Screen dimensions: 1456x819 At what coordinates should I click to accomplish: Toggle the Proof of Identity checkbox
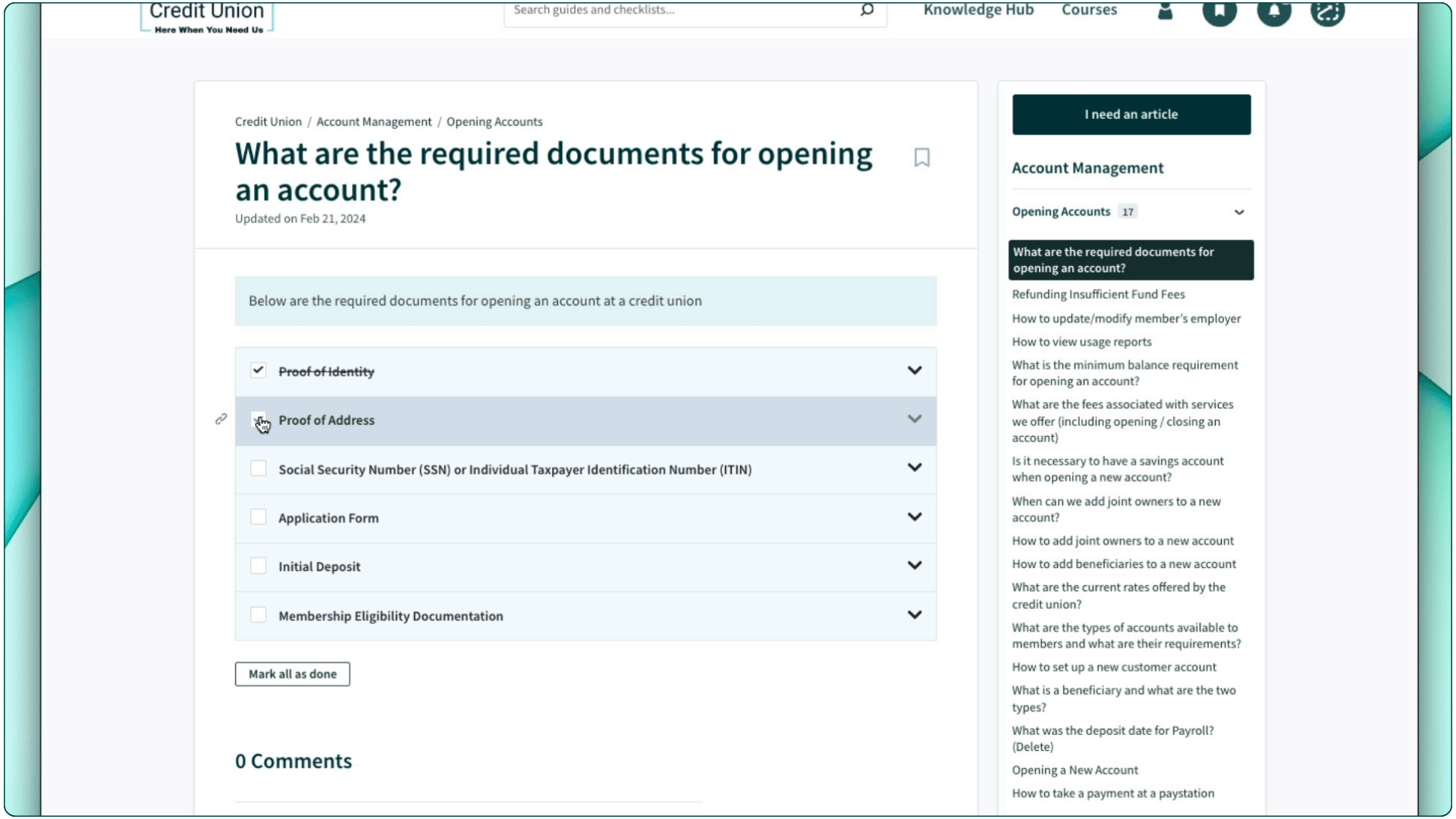258,370
